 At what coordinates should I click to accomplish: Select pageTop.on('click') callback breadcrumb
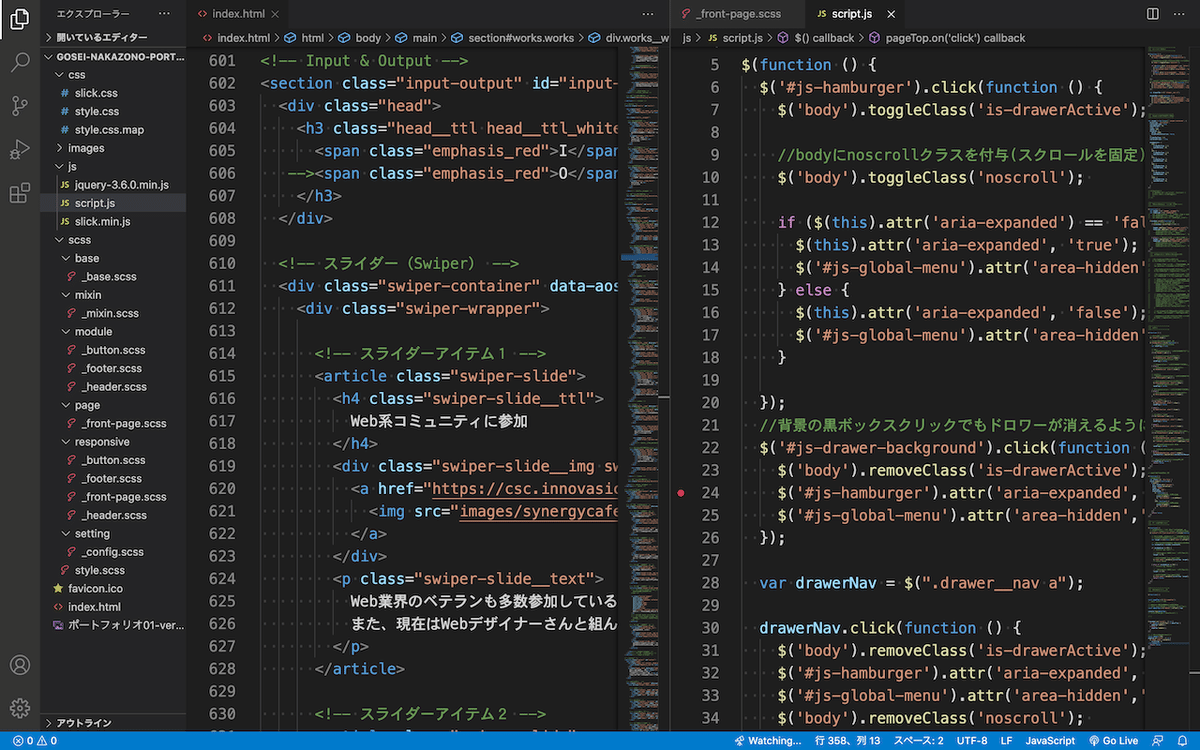[946, 38]
